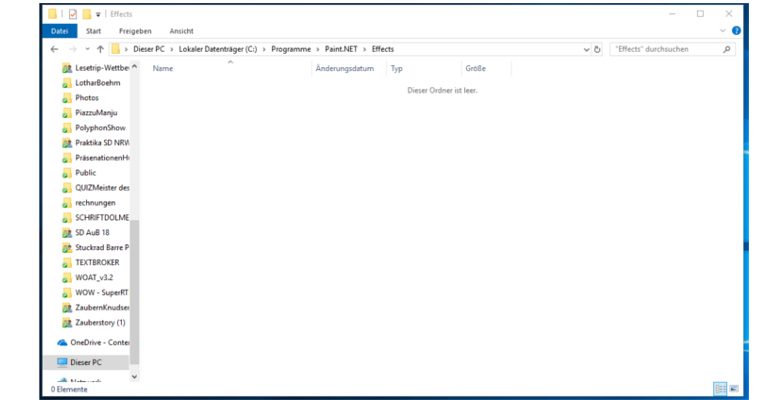Open the recent locations dropdown arrow
The height and width of the screenshot is (400, 768).
[86, 49]
